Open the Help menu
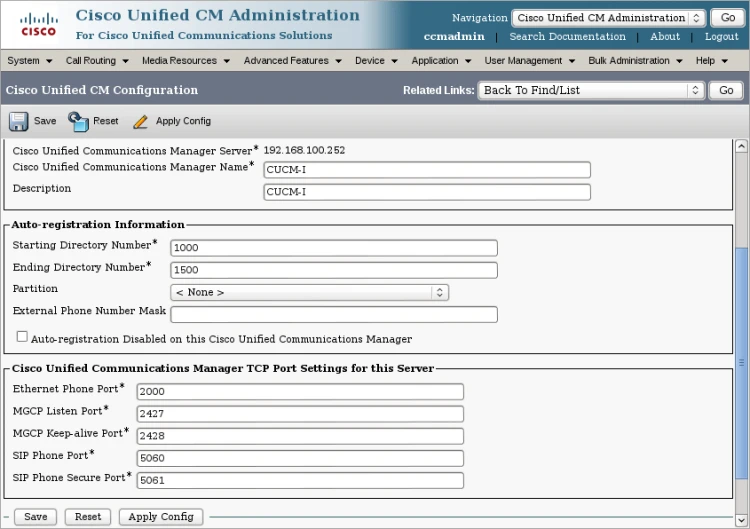The width and height of the screenshot is (750, 529). click(712, 61)
